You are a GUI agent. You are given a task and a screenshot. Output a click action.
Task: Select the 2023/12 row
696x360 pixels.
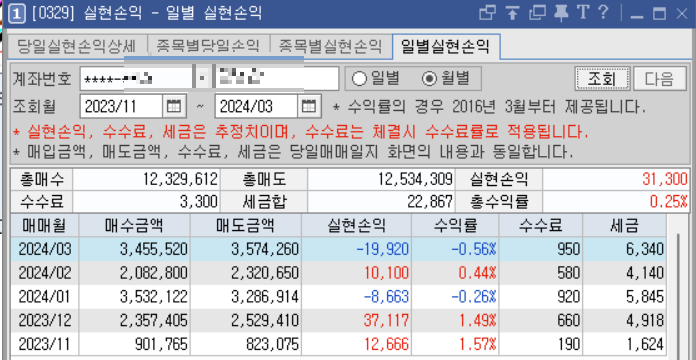338,320
